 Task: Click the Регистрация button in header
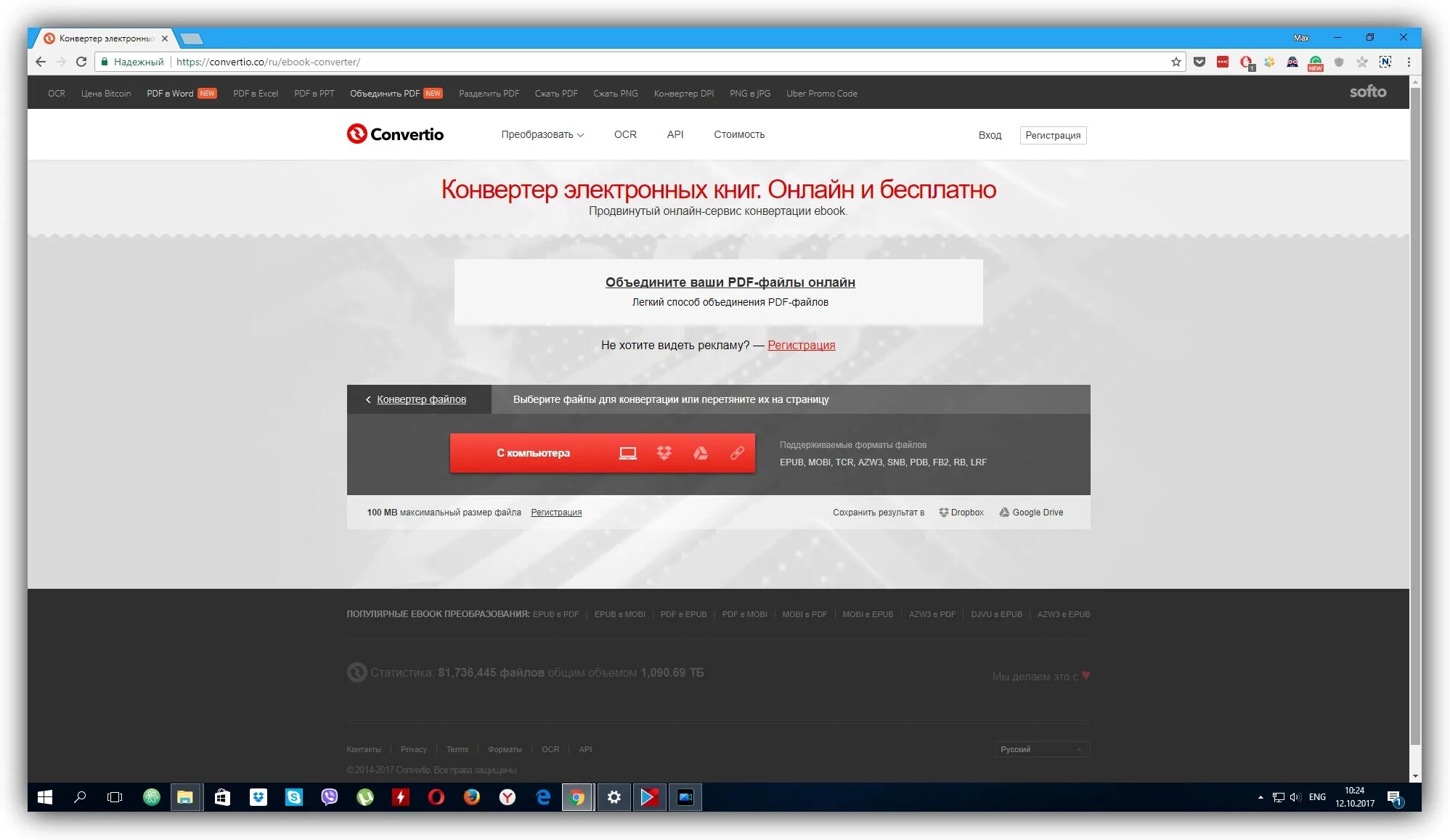tap(1053, 135)
